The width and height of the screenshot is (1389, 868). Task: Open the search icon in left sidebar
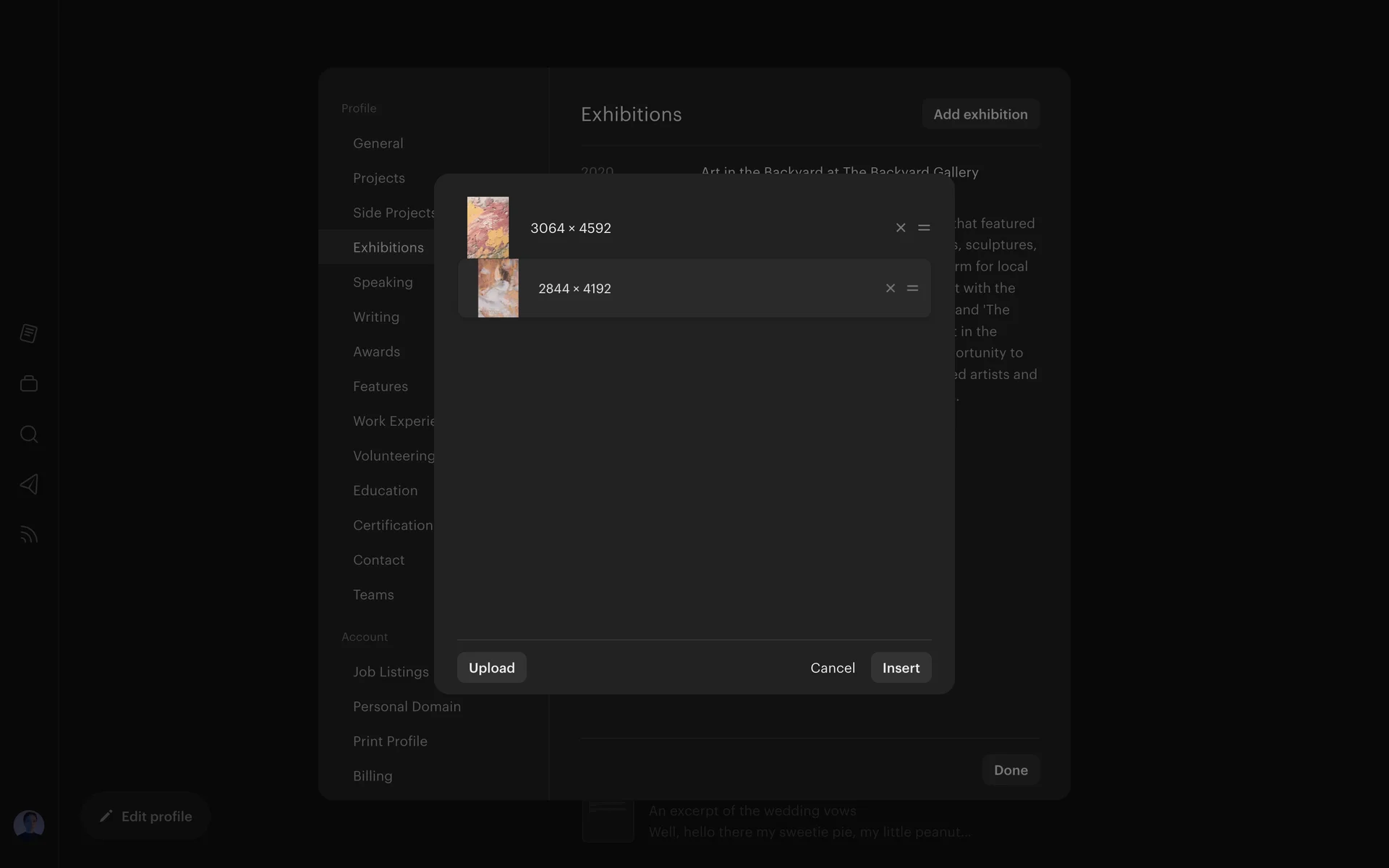point(29,434)
